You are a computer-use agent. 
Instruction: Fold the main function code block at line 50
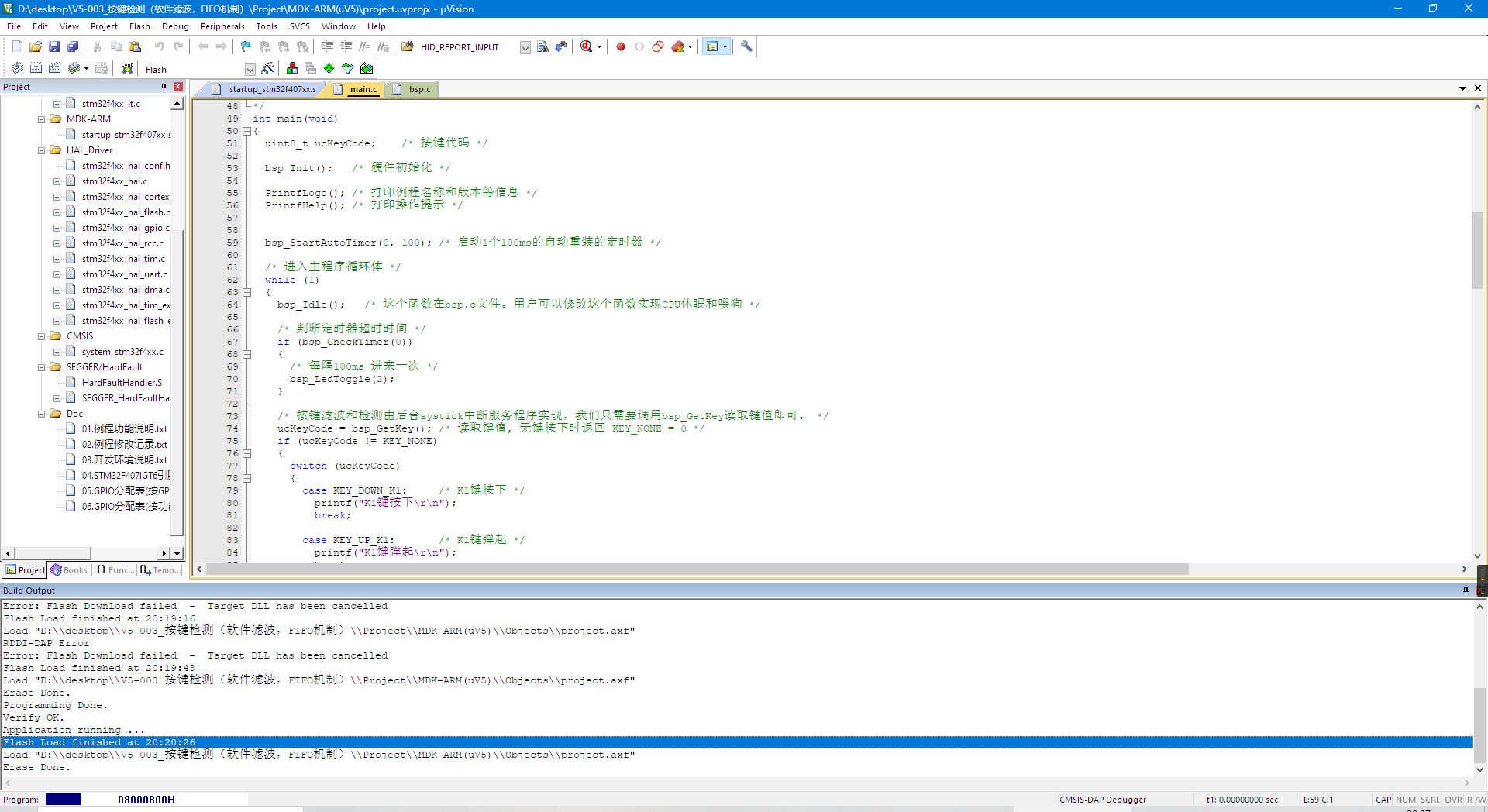(x=247, y=131)
